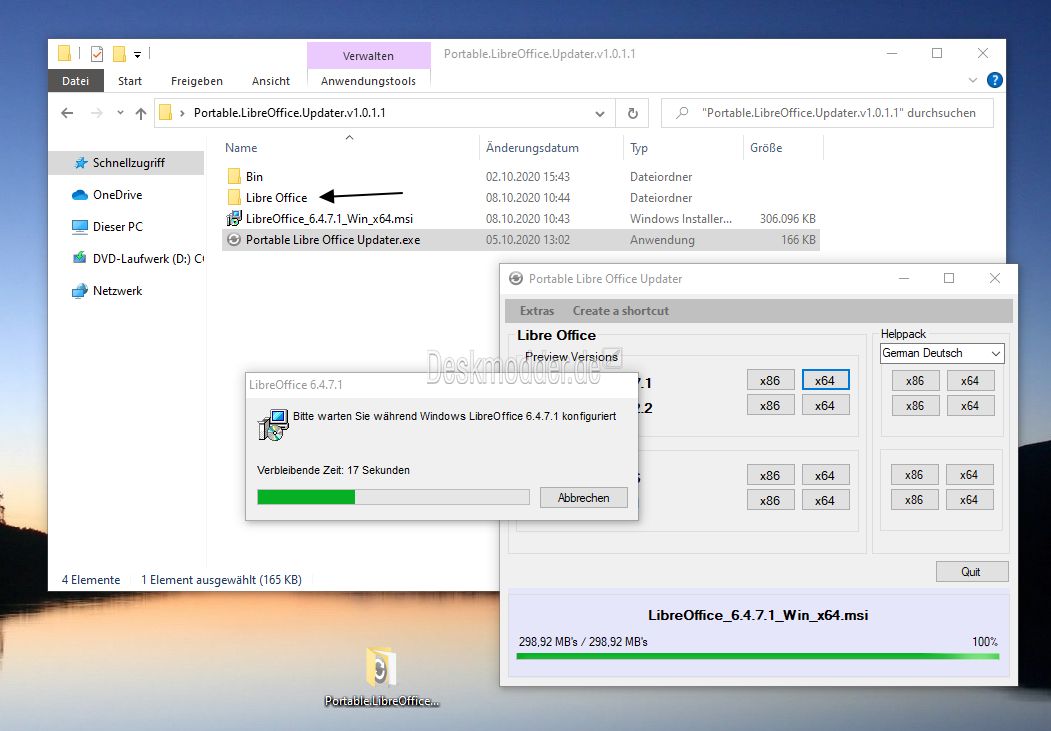Open the Datei tab
This screenshot has height=731, width=1051.
point(76,81)
